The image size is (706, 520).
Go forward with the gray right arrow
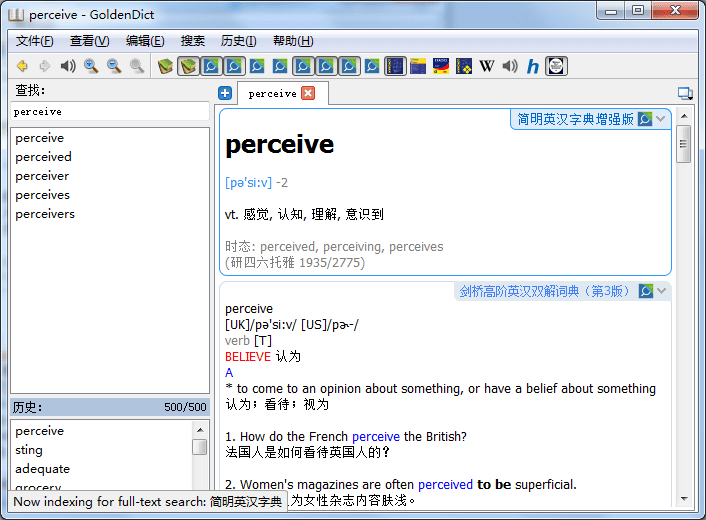45,66
